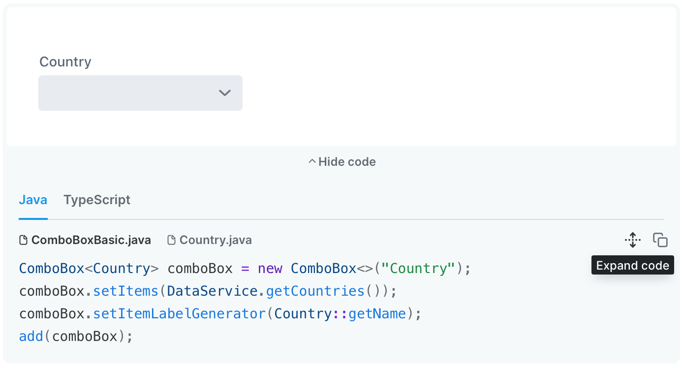Click the Expand code tooltip label
Viewport: 682px width, 368px height.
(632, 265)
